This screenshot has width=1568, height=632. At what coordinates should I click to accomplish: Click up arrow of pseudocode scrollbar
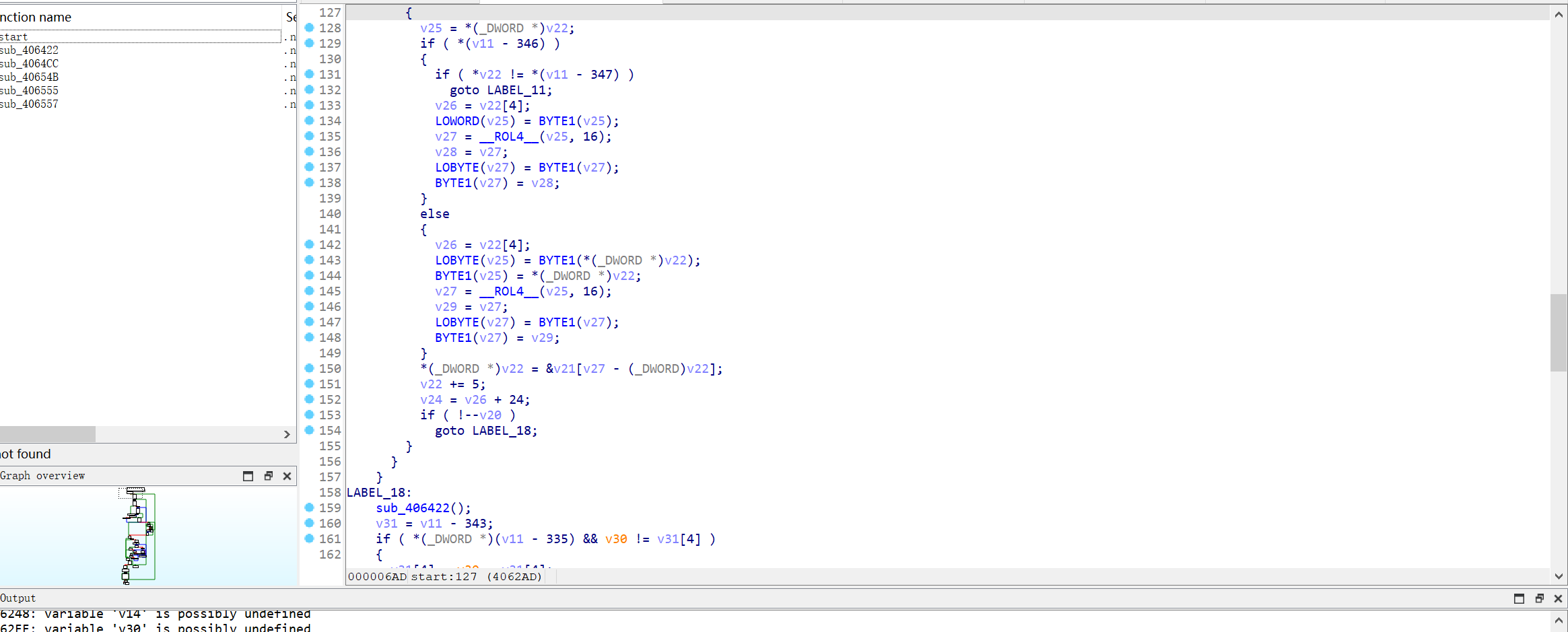click(1559, 14)
